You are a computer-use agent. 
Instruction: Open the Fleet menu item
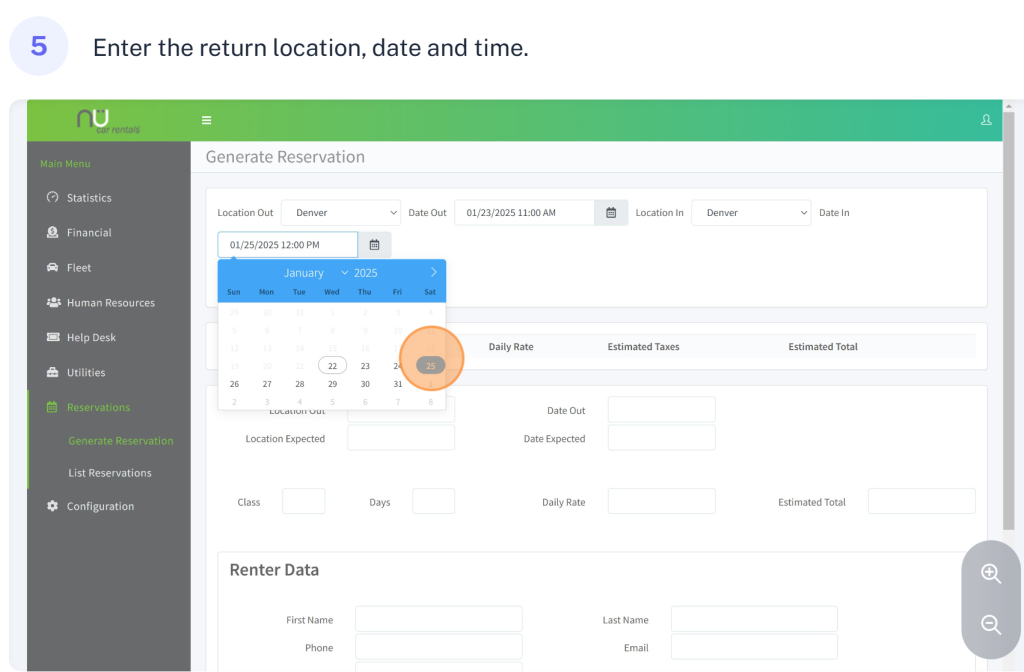coord(79,268)
